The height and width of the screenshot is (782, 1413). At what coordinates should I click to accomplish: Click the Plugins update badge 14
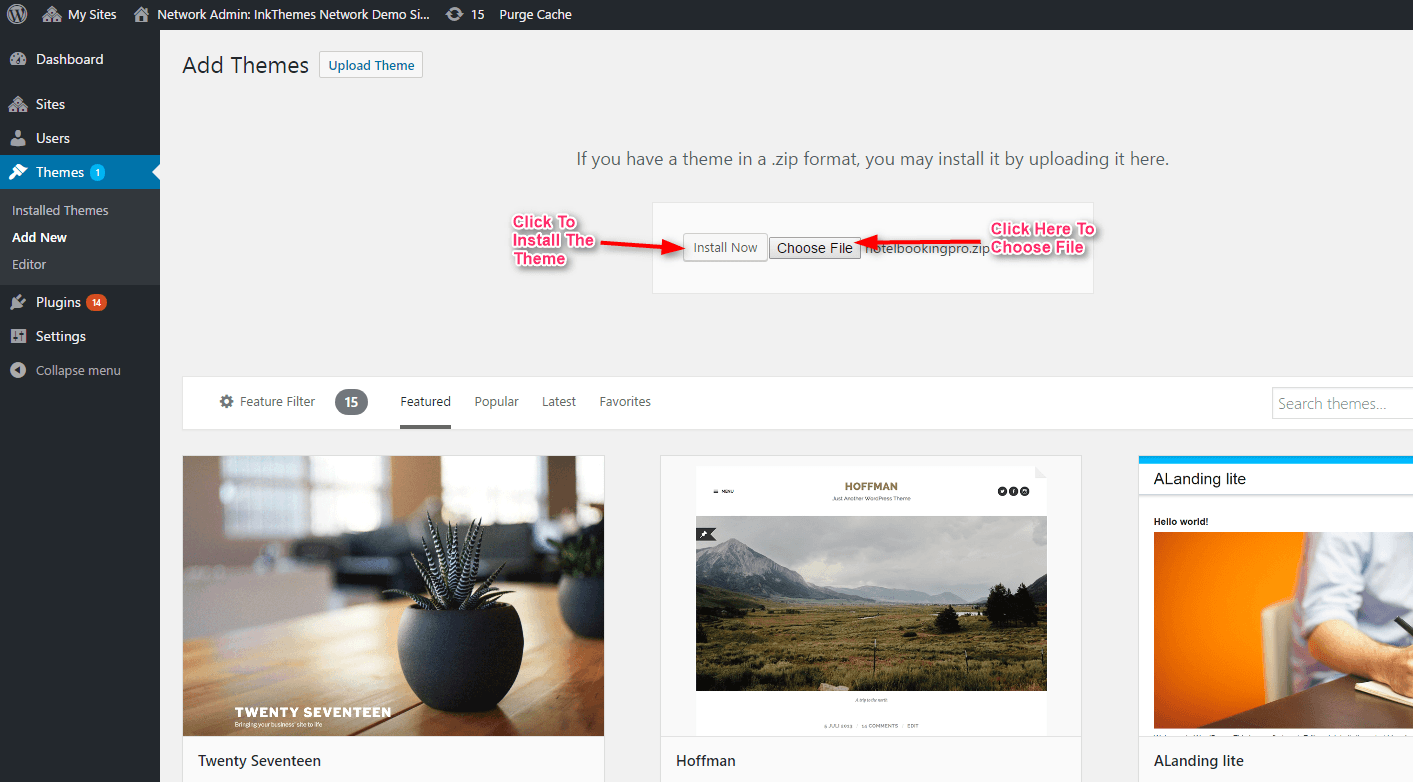click(96, 302)
